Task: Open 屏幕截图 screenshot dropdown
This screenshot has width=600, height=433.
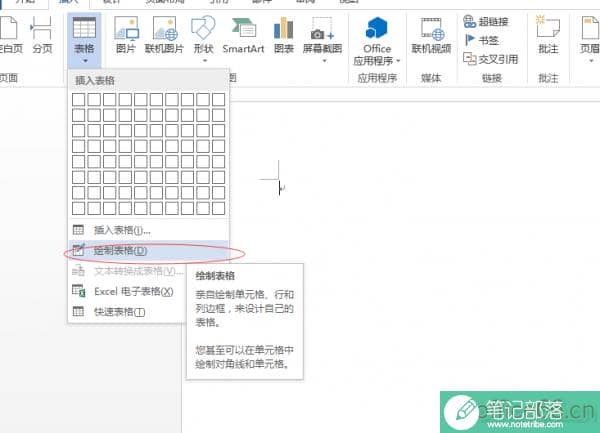Action: 322,38
